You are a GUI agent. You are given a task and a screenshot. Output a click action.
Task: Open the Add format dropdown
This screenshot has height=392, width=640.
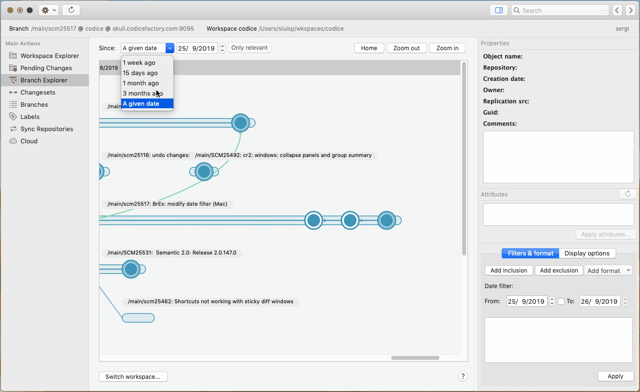click(x=609, y=270)
